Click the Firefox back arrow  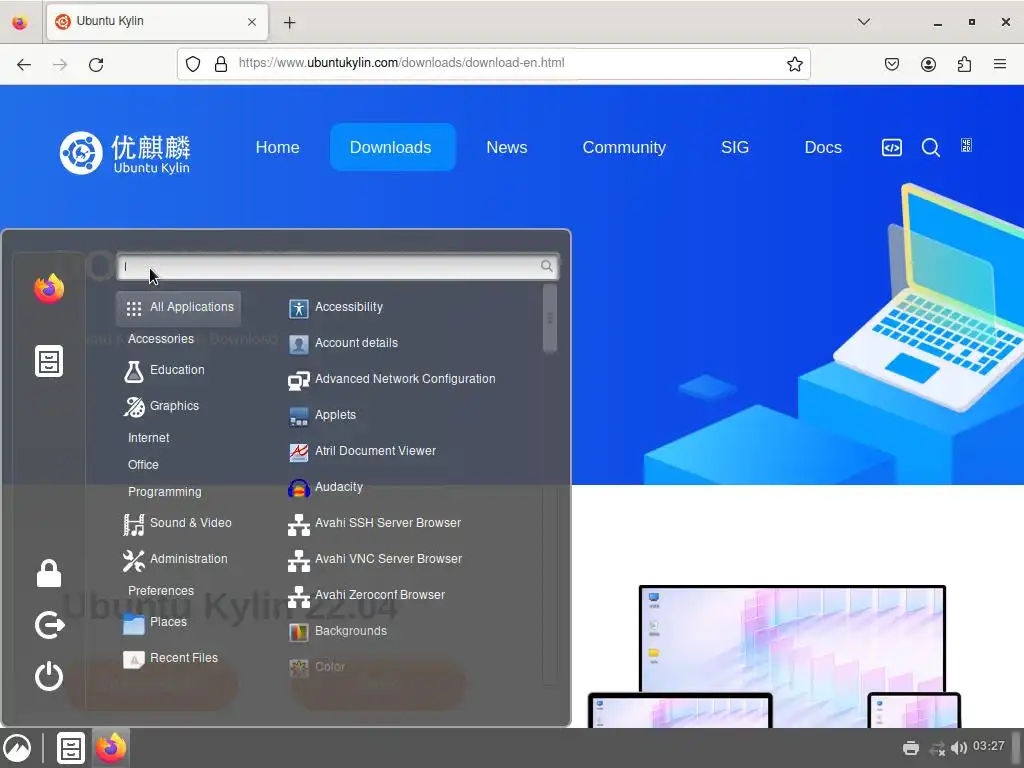click(x=24, y=65)
